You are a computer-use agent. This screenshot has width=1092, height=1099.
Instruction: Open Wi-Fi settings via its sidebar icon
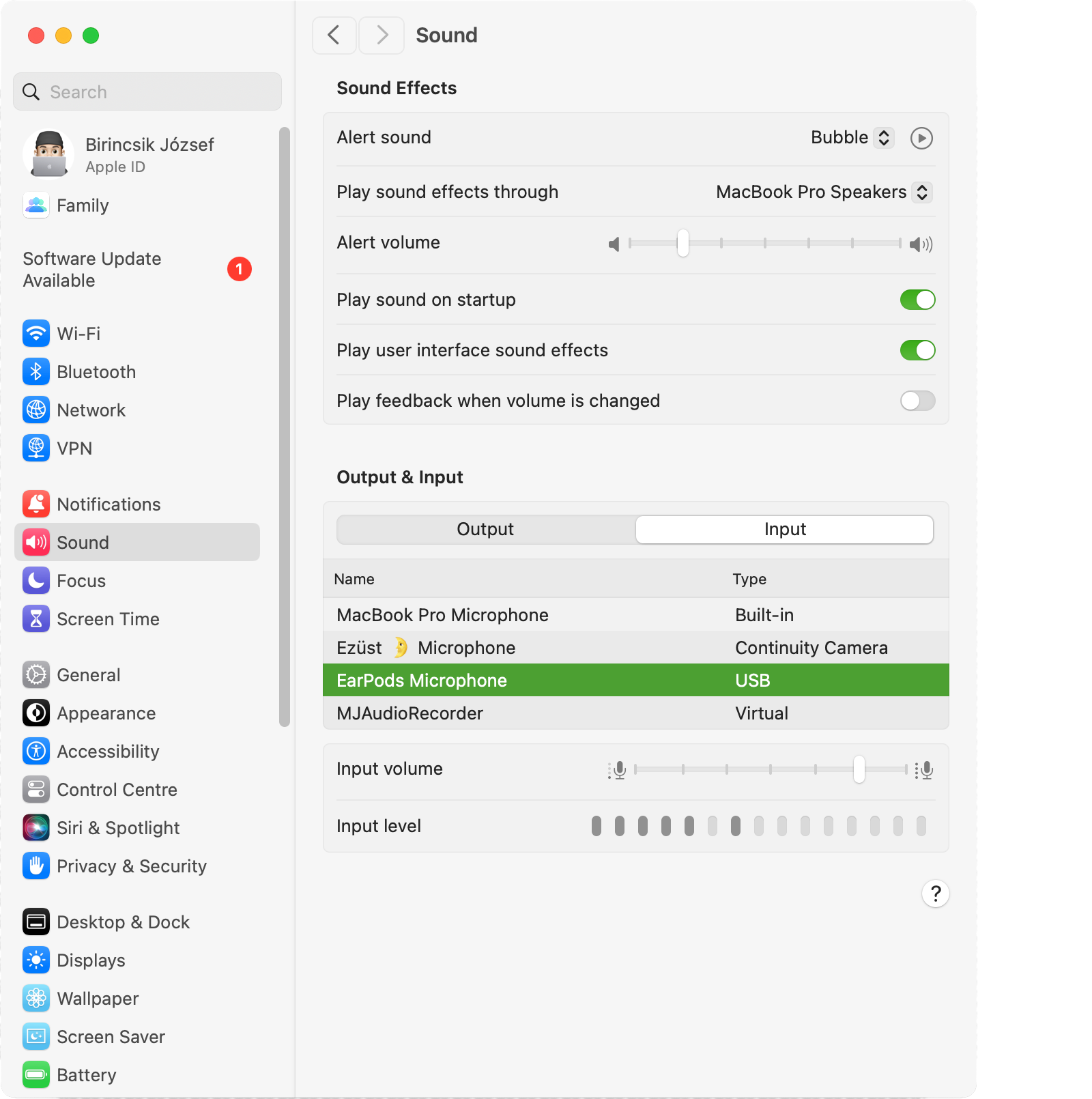coord(36,334)
